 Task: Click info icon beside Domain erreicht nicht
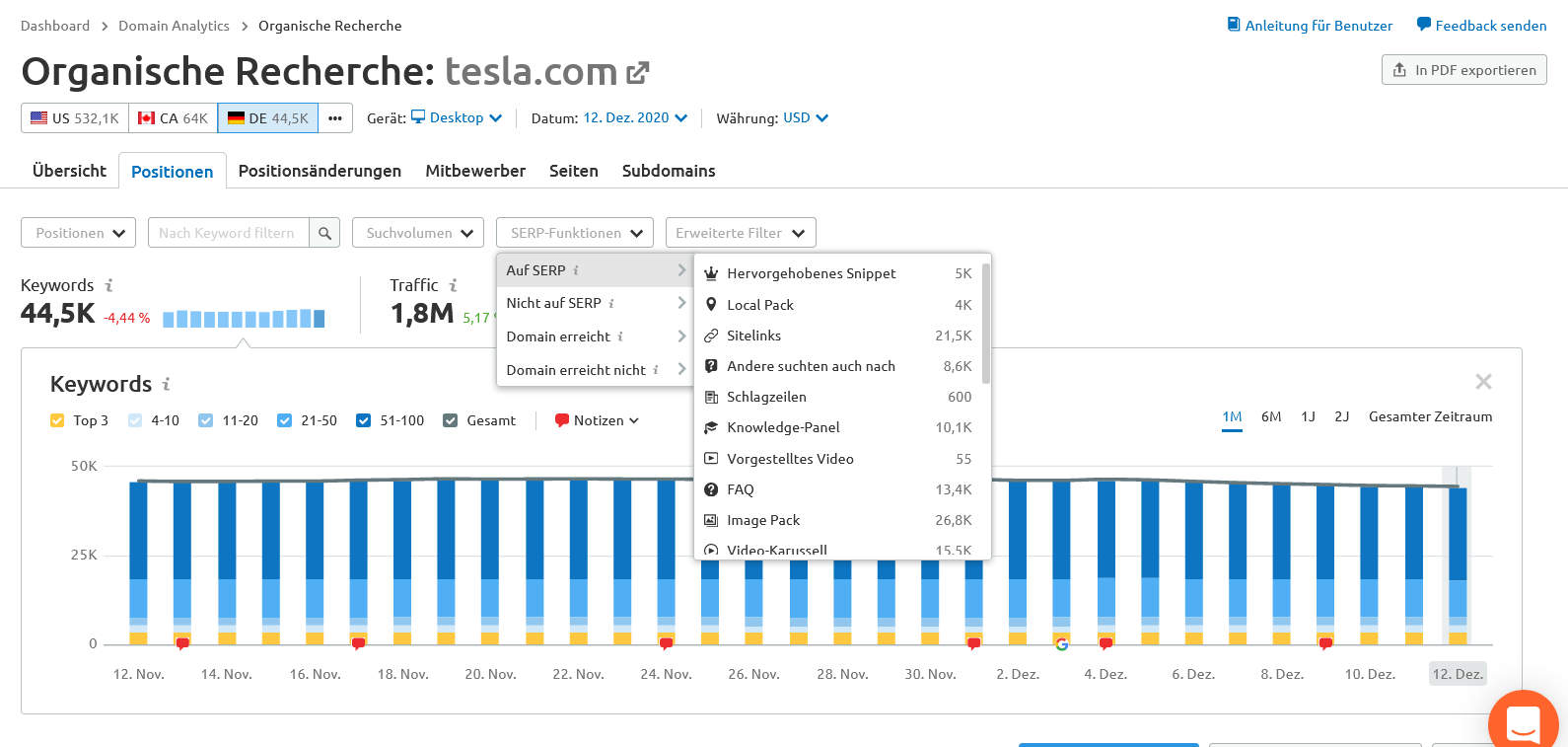(x=656, y=370)
